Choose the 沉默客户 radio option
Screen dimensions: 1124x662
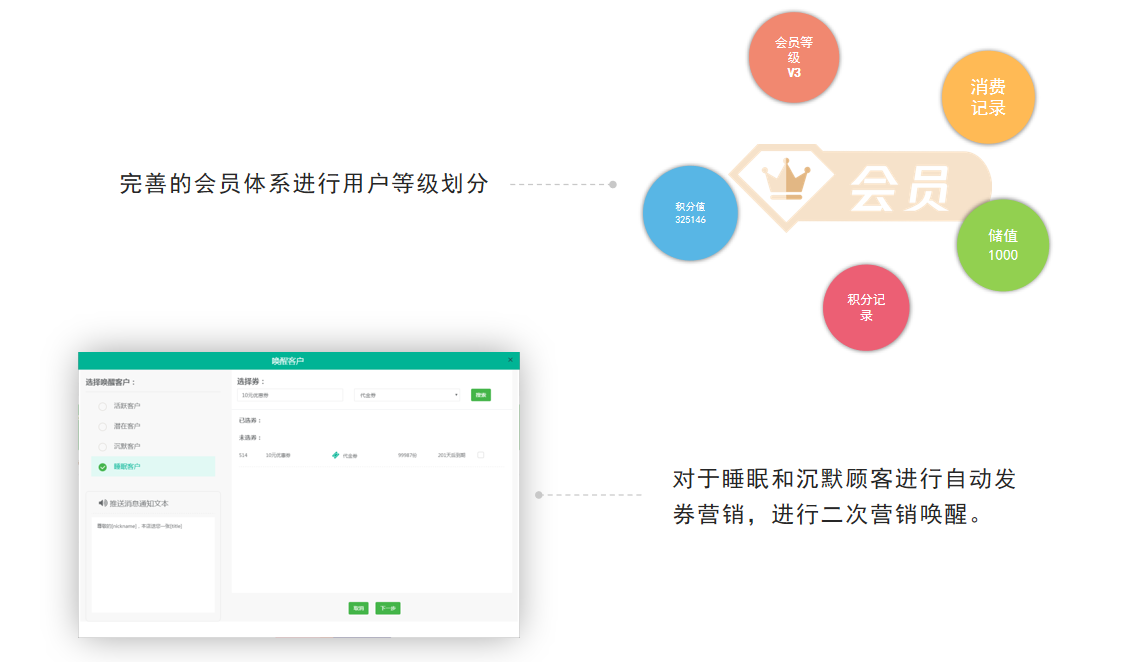click(103, 446)
